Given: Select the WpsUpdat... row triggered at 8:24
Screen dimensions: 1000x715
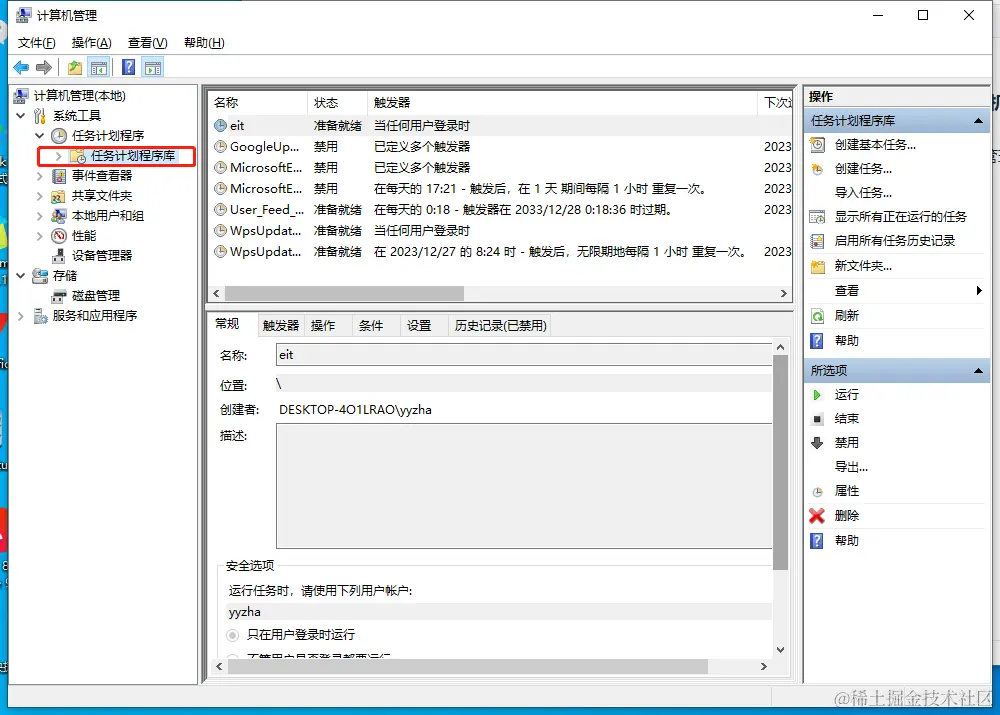Looking at the screenshot, I should click(501, 252).
